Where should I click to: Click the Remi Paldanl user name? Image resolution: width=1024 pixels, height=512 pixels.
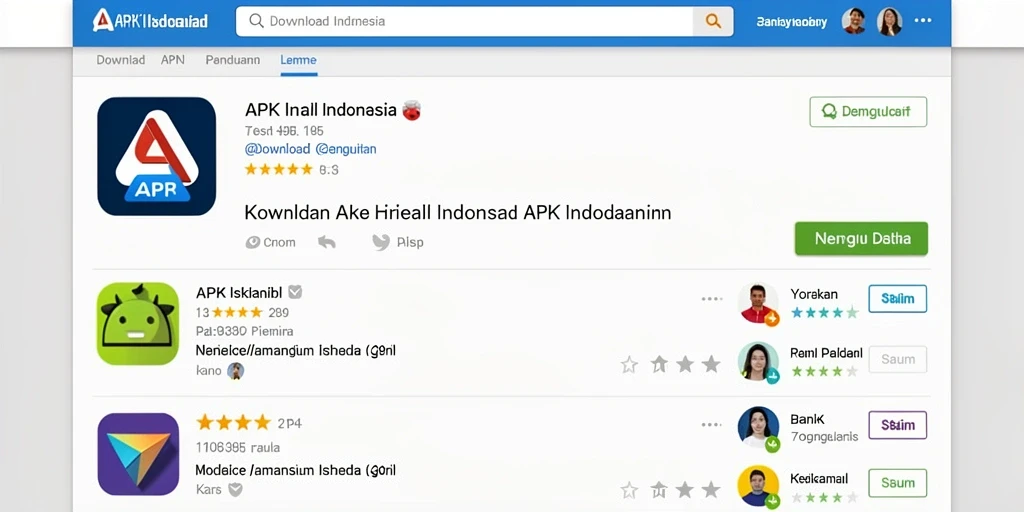[826, 353]
